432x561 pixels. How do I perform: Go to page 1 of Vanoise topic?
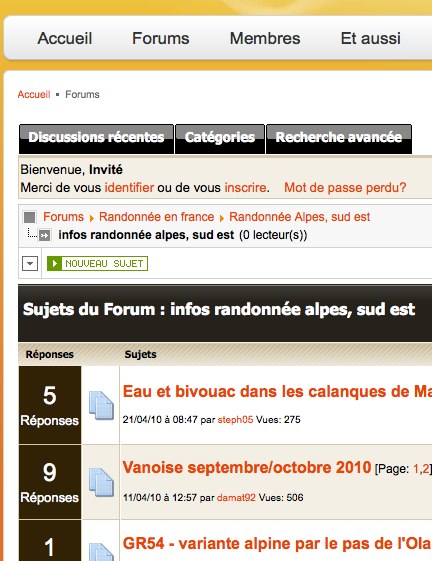[416, 469]
